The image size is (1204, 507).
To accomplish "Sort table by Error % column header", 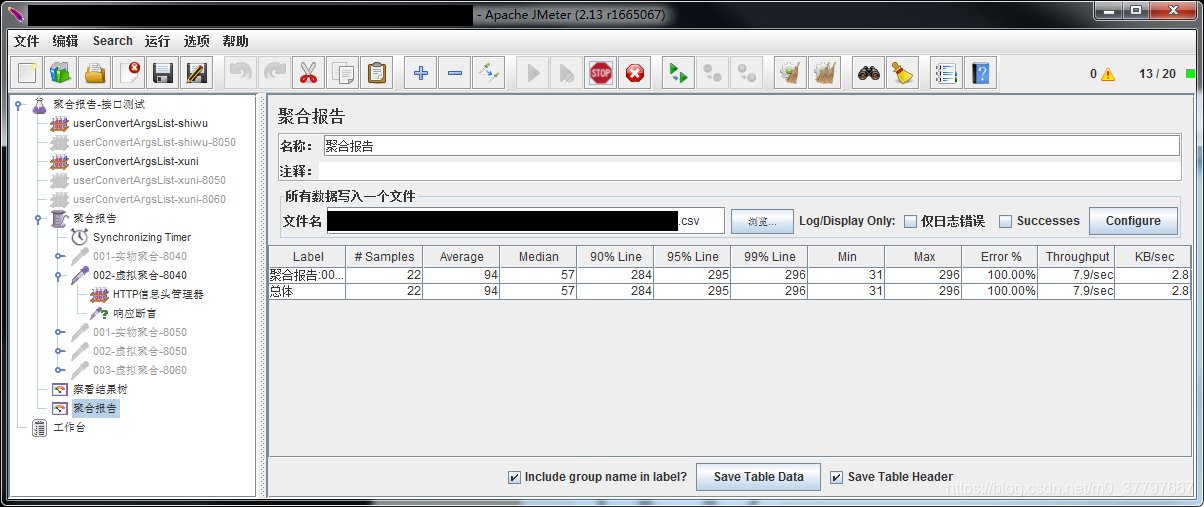I will [x=1000, y=257].
